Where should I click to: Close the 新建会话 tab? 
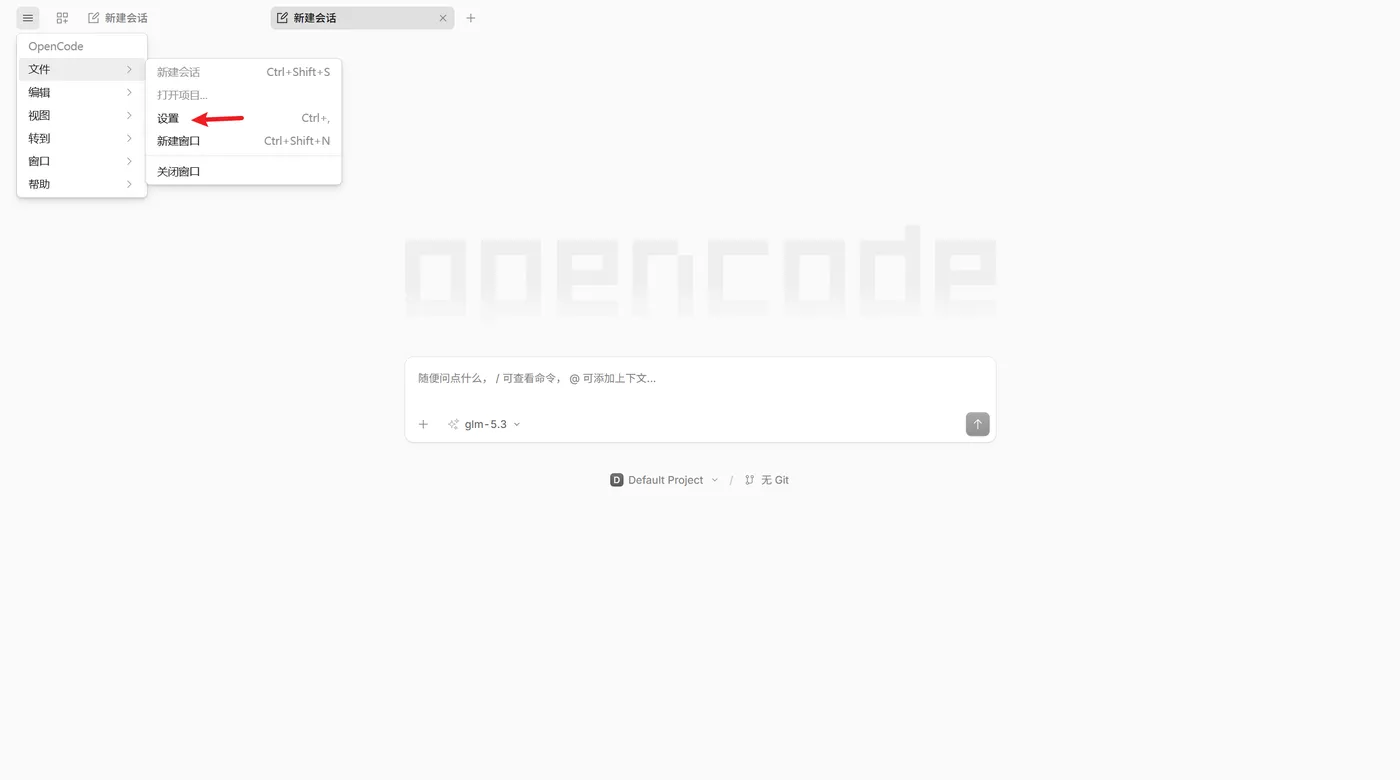[x=443, y=18]
